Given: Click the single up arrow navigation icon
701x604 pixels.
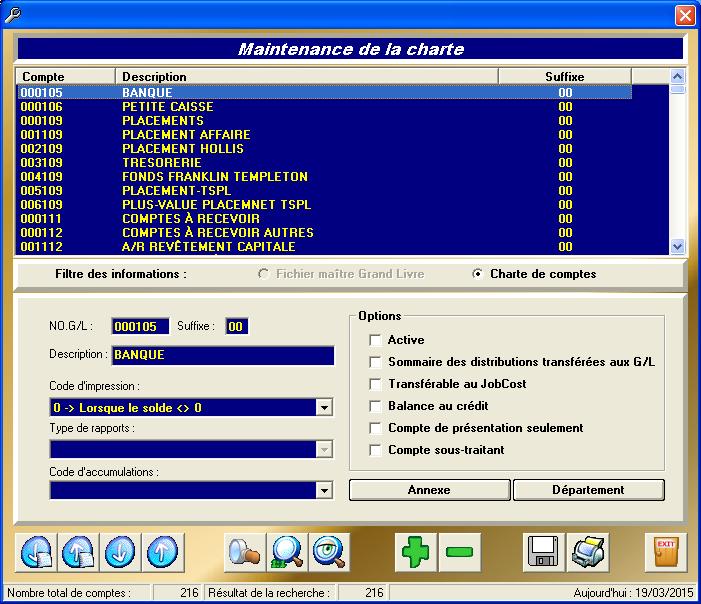Looking at the screenshot, I should 161,551.
